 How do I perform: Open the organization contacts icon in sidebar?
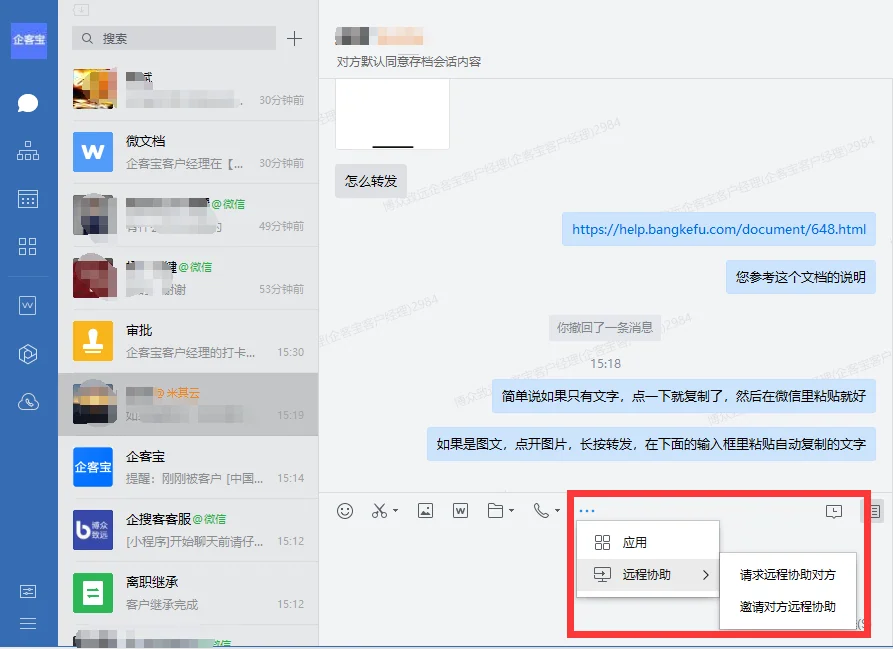click(x=28, y=151)
